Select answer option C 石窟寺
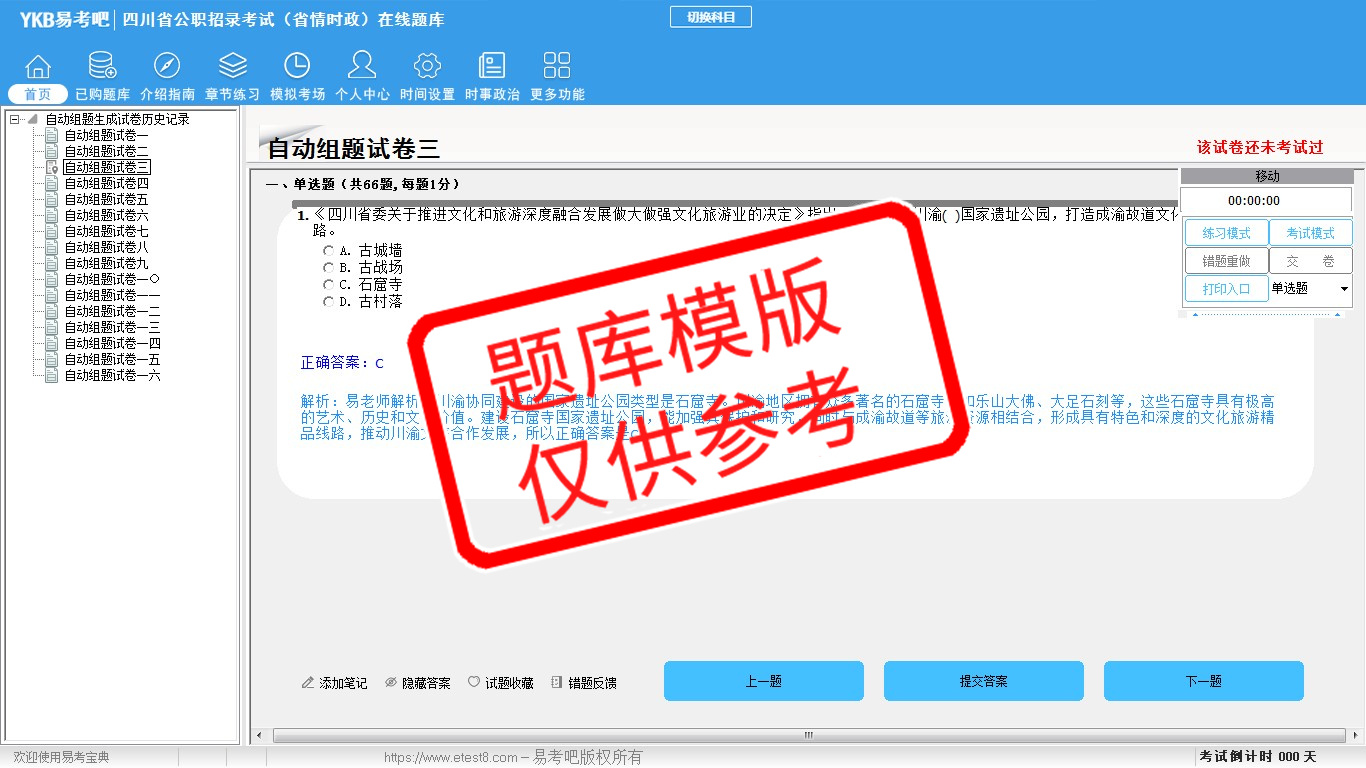Image resolution: width=1366 pixels, height=768 pixels. coord(328,285)
